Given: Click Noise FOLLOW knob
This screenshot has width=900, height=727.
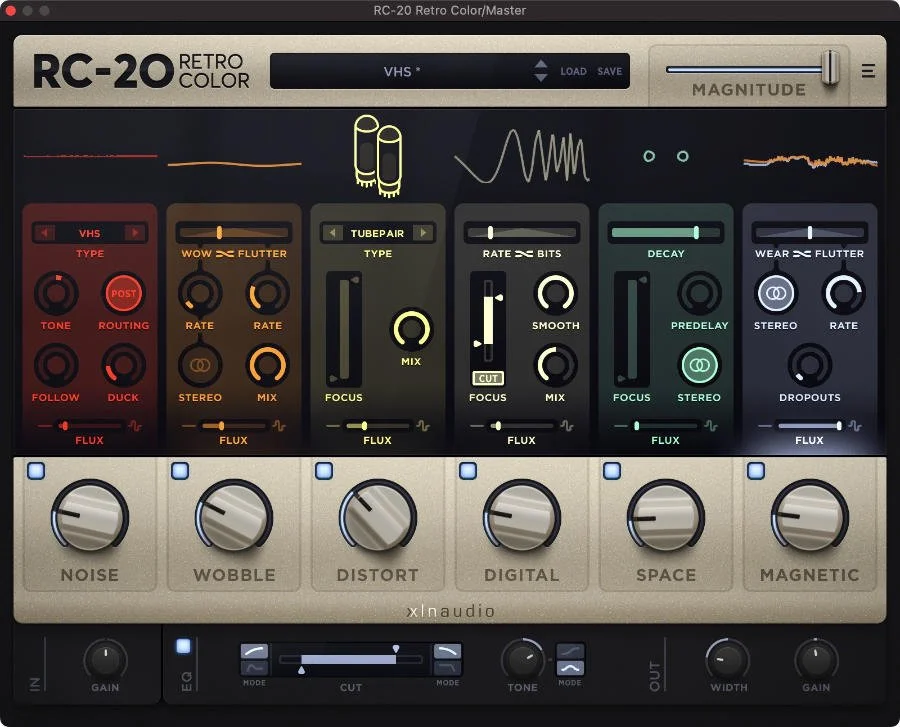Looking at the screenshot, I should 56,365.
